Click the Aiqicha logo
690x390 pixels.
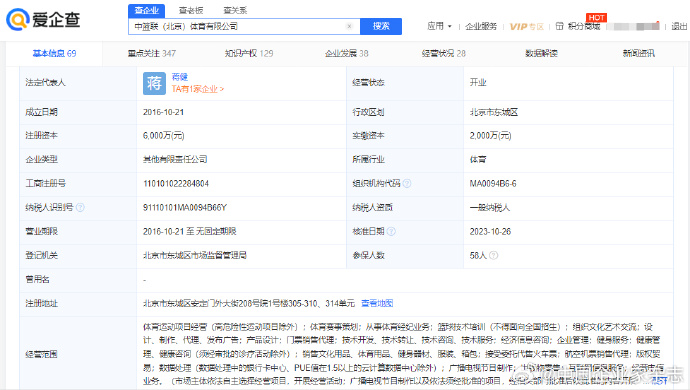(x=43, y=20)
